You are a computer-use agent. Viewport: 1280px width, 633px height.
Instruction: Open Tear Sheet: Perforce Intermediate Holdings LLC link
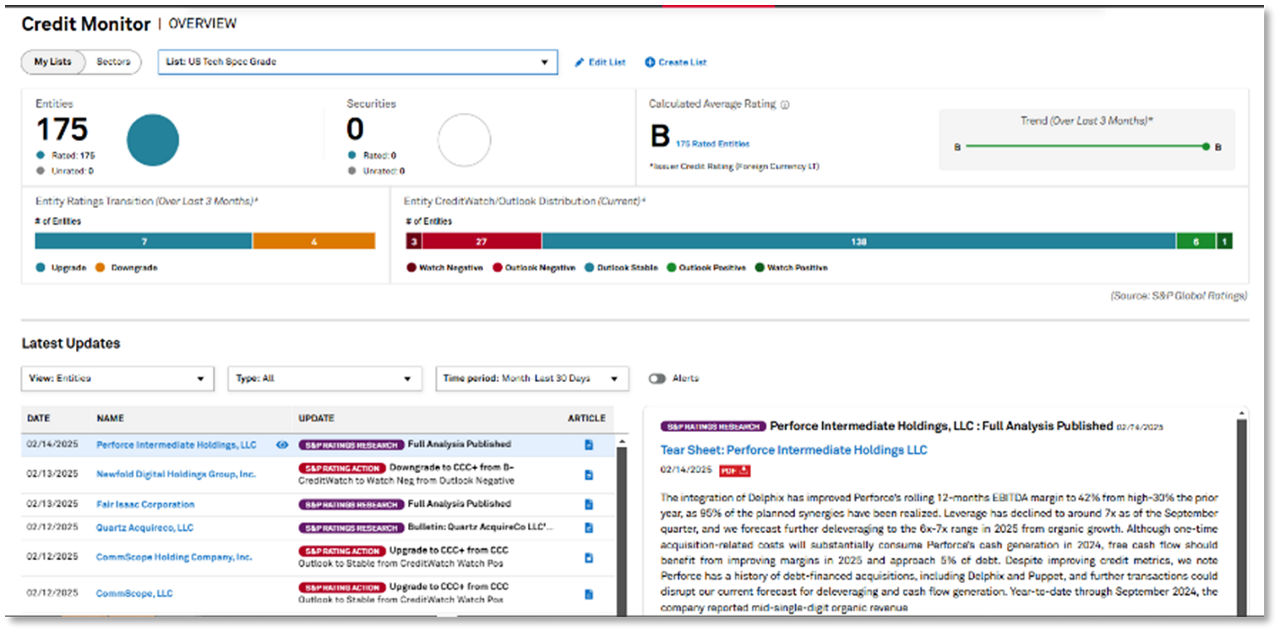794,450
